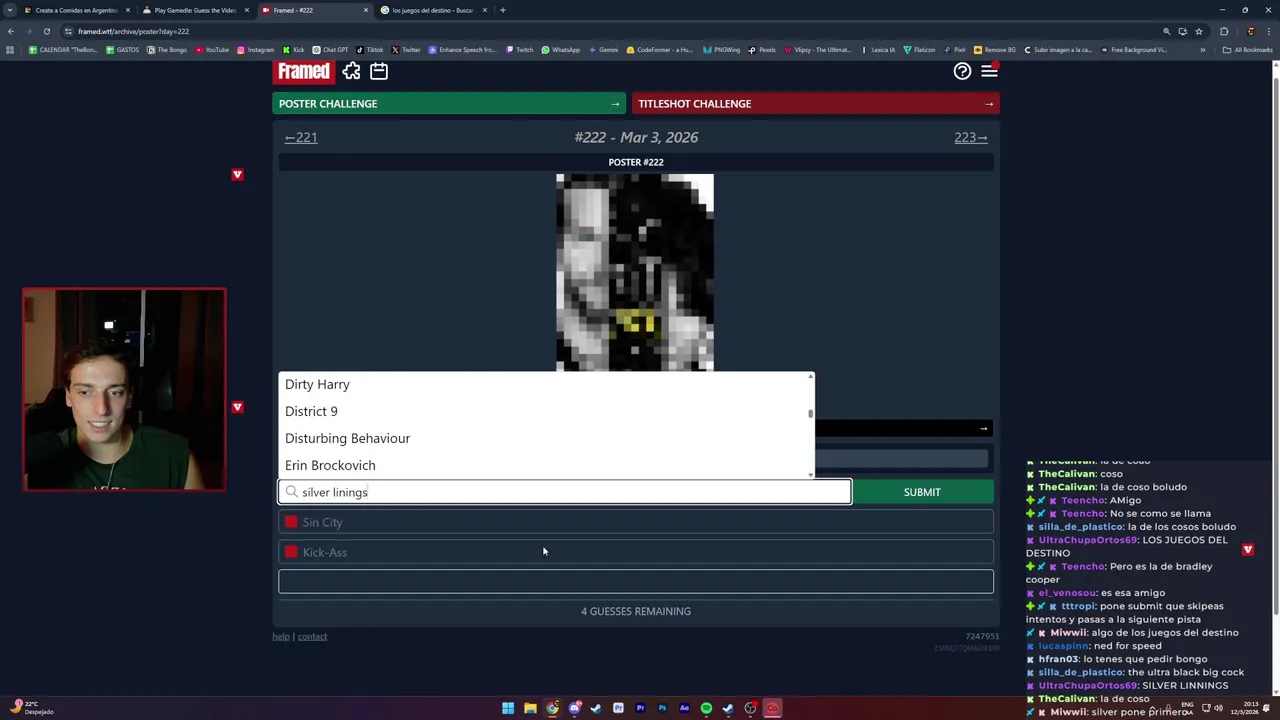Image resolution: width=1280 pixels, height=720 pixels.
Task: Click the empty third guess row
Action: pos(636,581)
